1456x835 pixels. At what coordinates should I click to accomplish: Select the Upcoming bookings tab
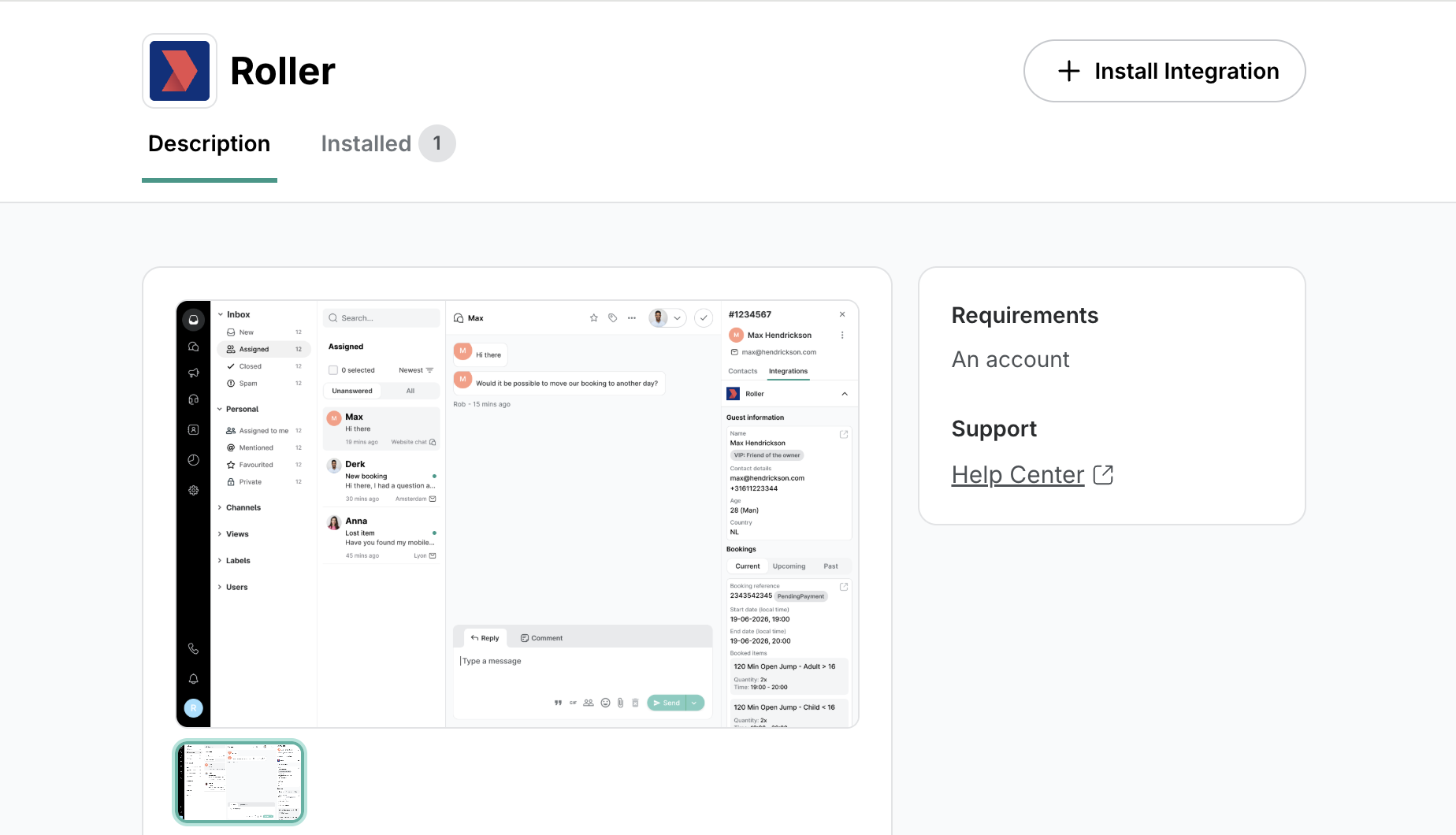789,566
